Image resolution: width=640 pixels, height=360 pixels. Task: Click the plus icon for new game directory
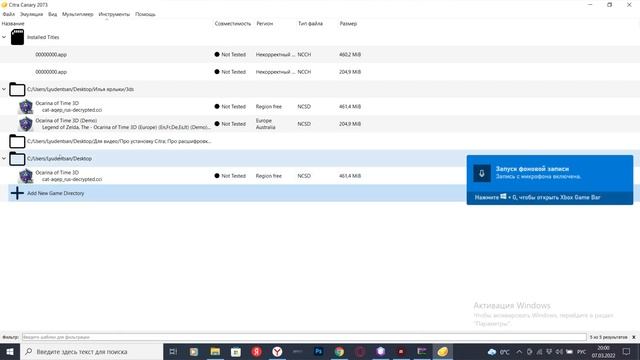coord(17,193)
